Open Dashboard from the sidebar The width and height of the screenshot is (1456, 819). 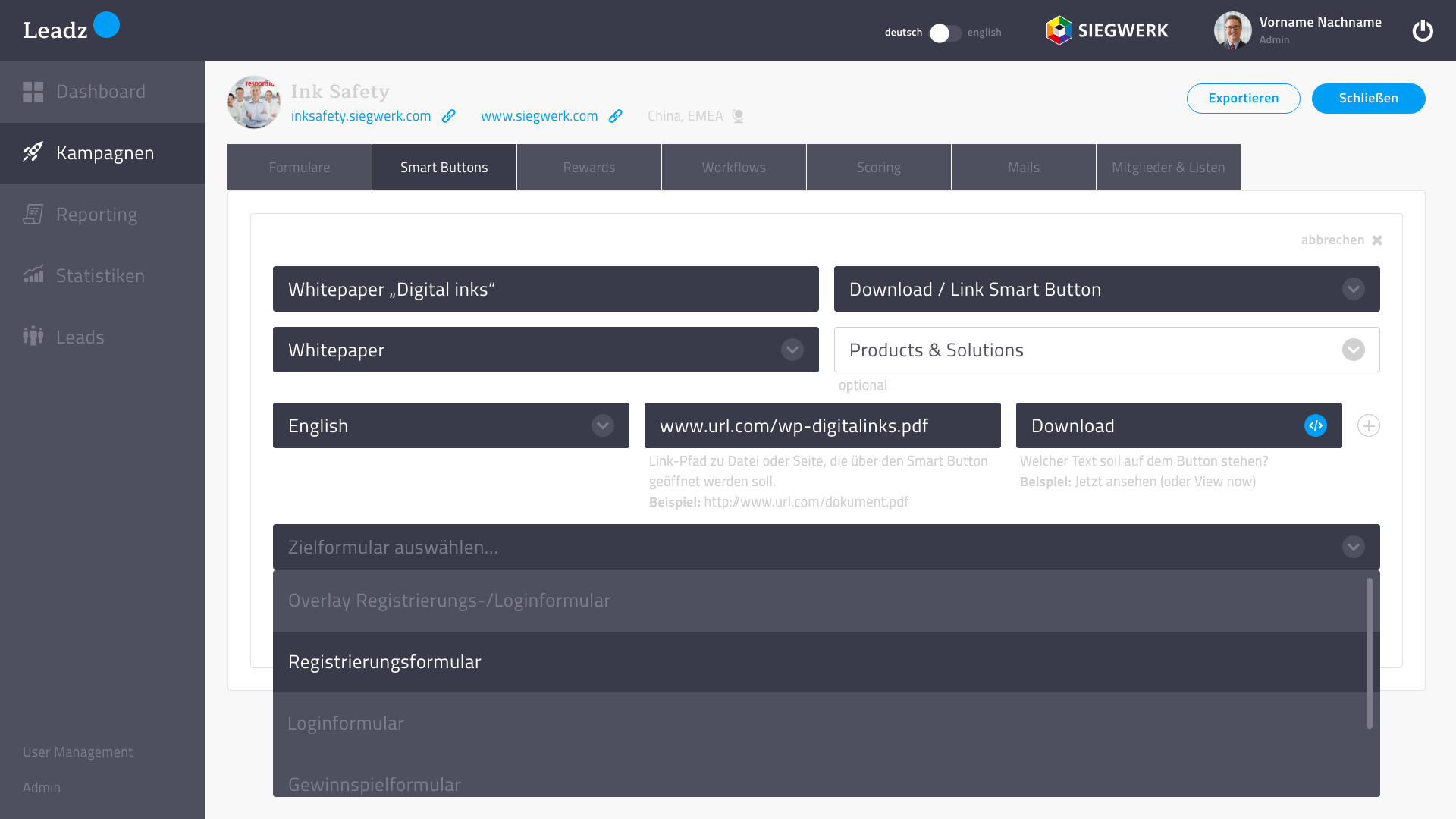(102, 92)
